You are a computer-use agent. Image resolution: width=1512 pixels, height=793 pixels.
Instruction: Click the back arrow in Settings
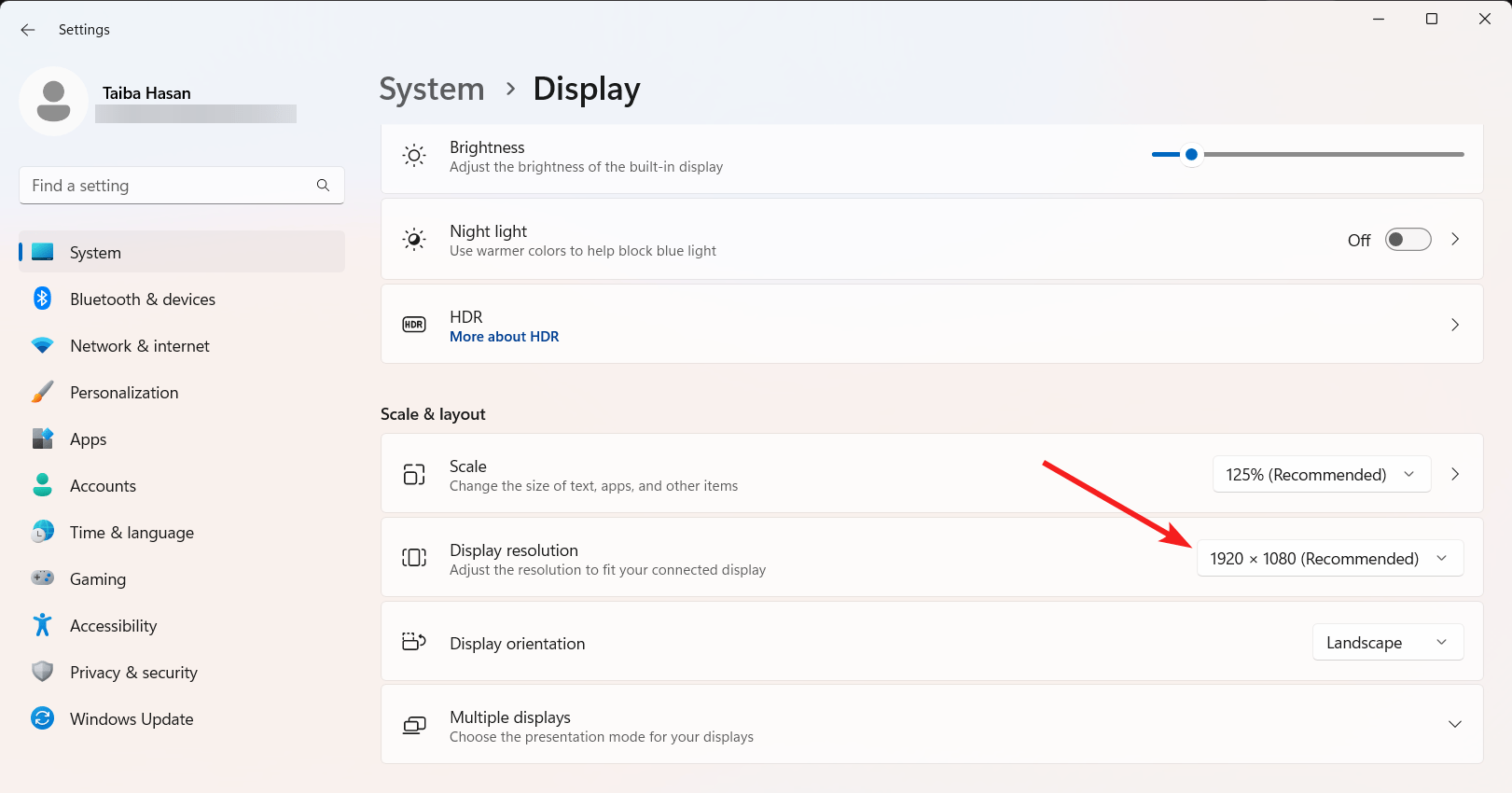[28, 30]
